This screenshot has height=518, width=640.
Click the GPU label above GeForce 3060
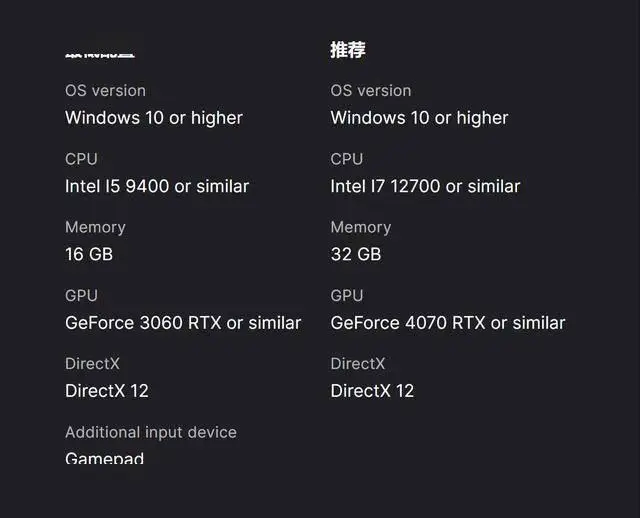point(81,296)
